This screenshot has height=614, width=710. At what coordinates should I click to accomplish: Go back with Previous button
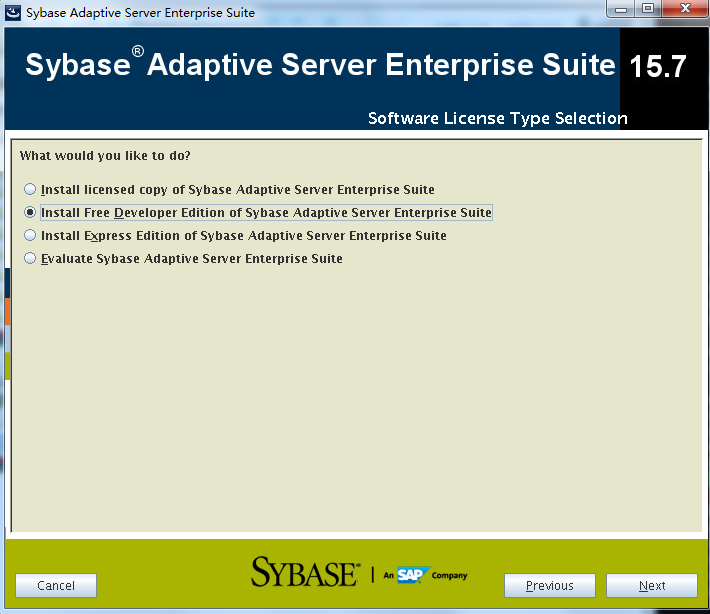click(550, 585)
